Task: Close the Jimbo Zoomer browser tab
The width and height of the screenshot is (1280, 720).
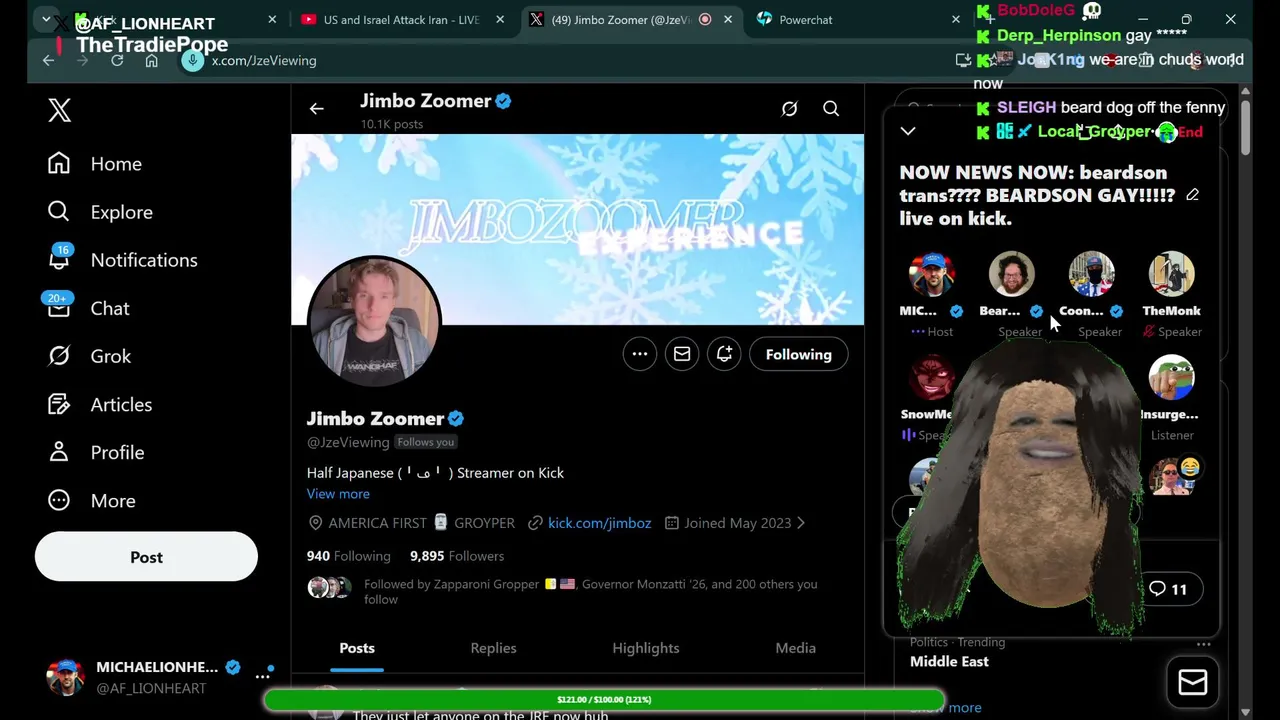Action: point(728,19)
